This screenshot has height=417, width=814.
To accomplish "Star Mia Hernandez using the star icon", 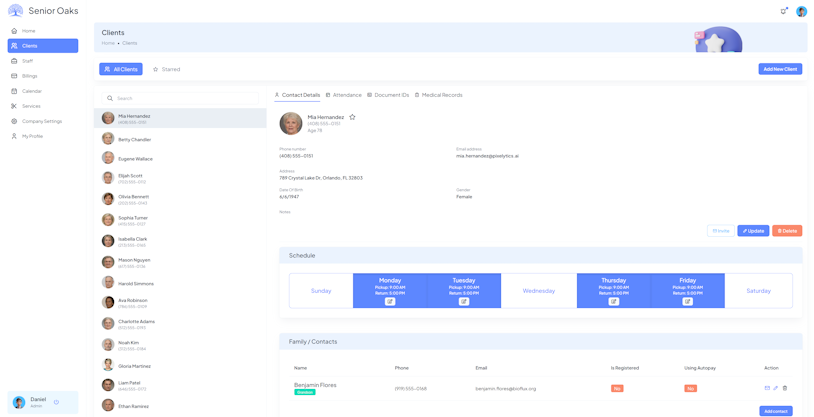I will pos(352,117).
